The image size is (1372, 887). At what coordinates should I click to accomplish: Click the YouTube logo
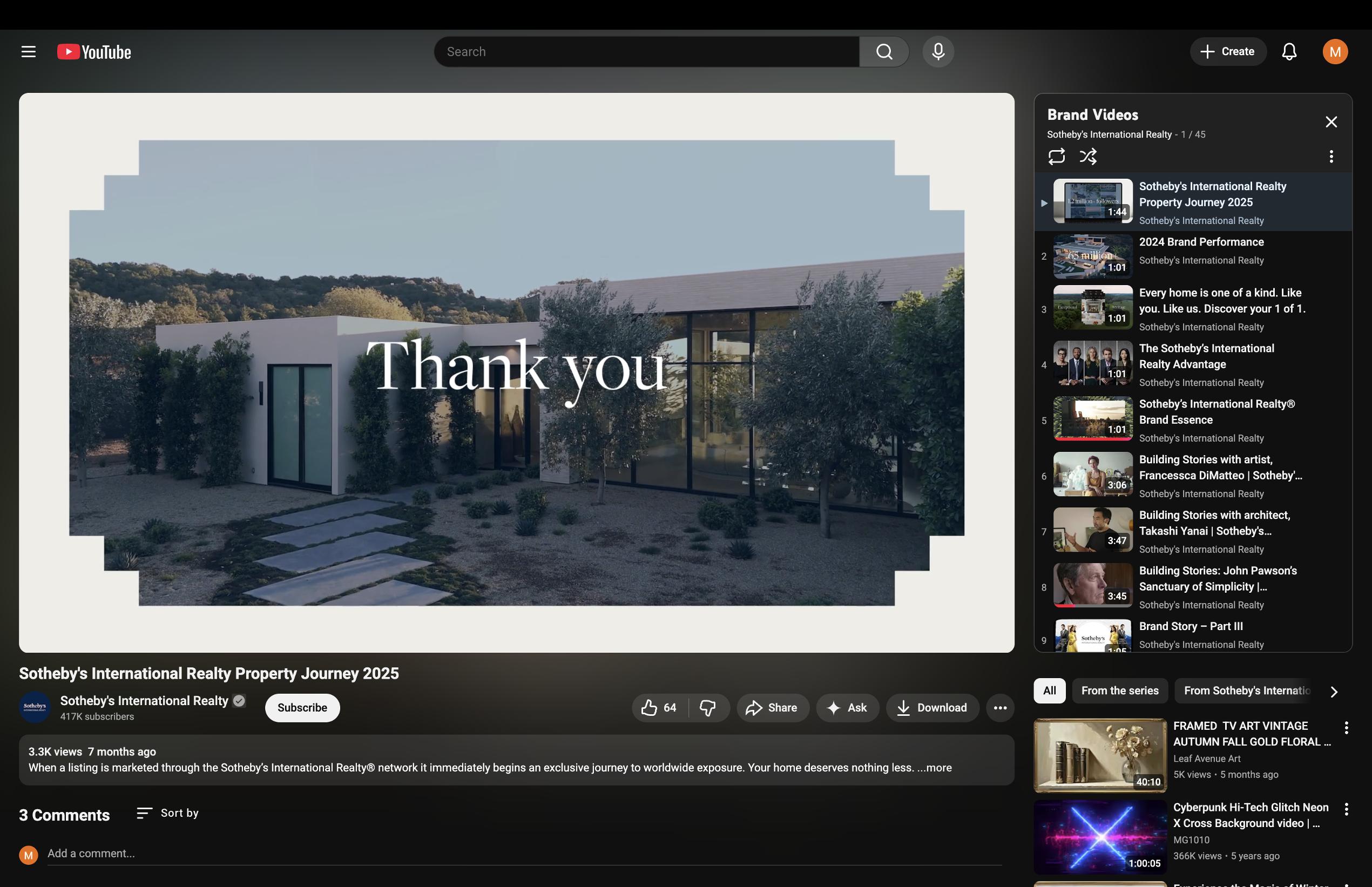click(94, 52)
